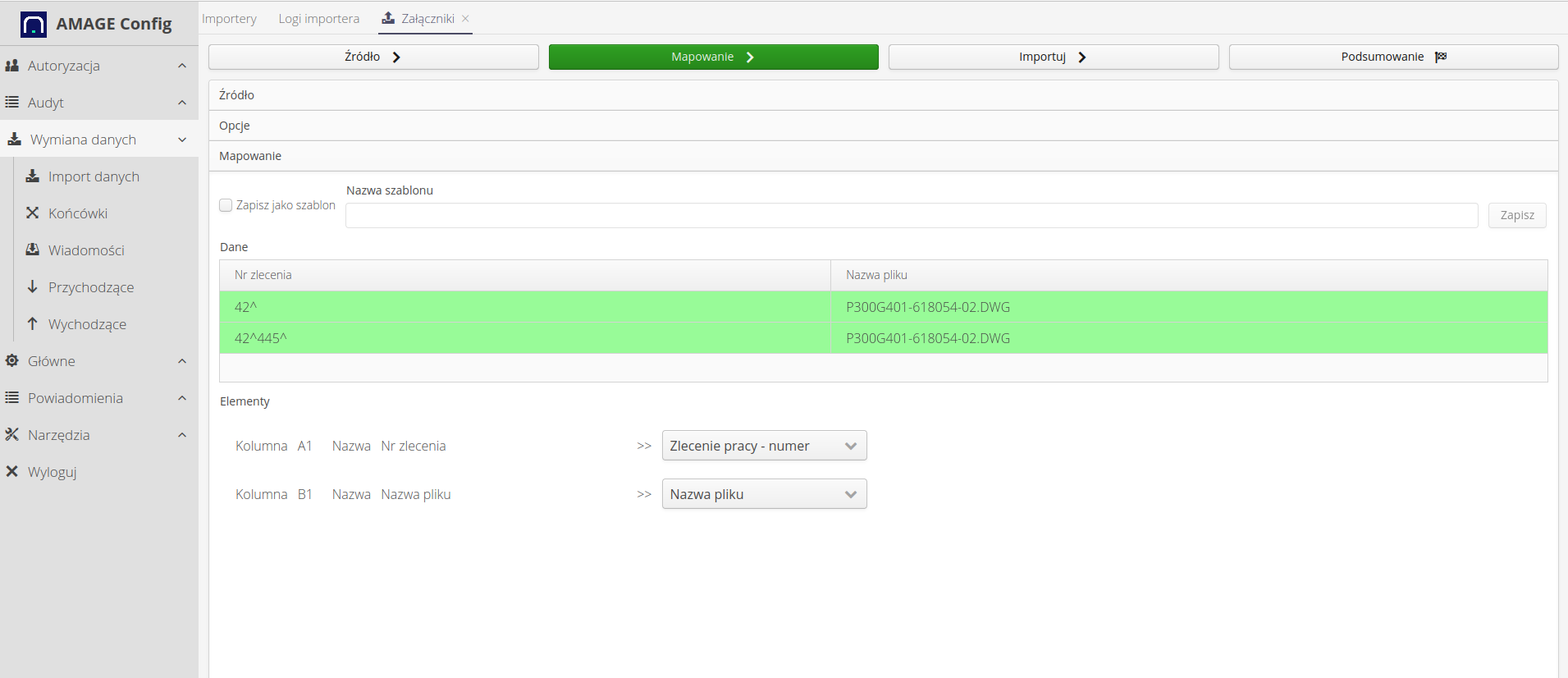Close the Załączniki tab

(465, 19)
